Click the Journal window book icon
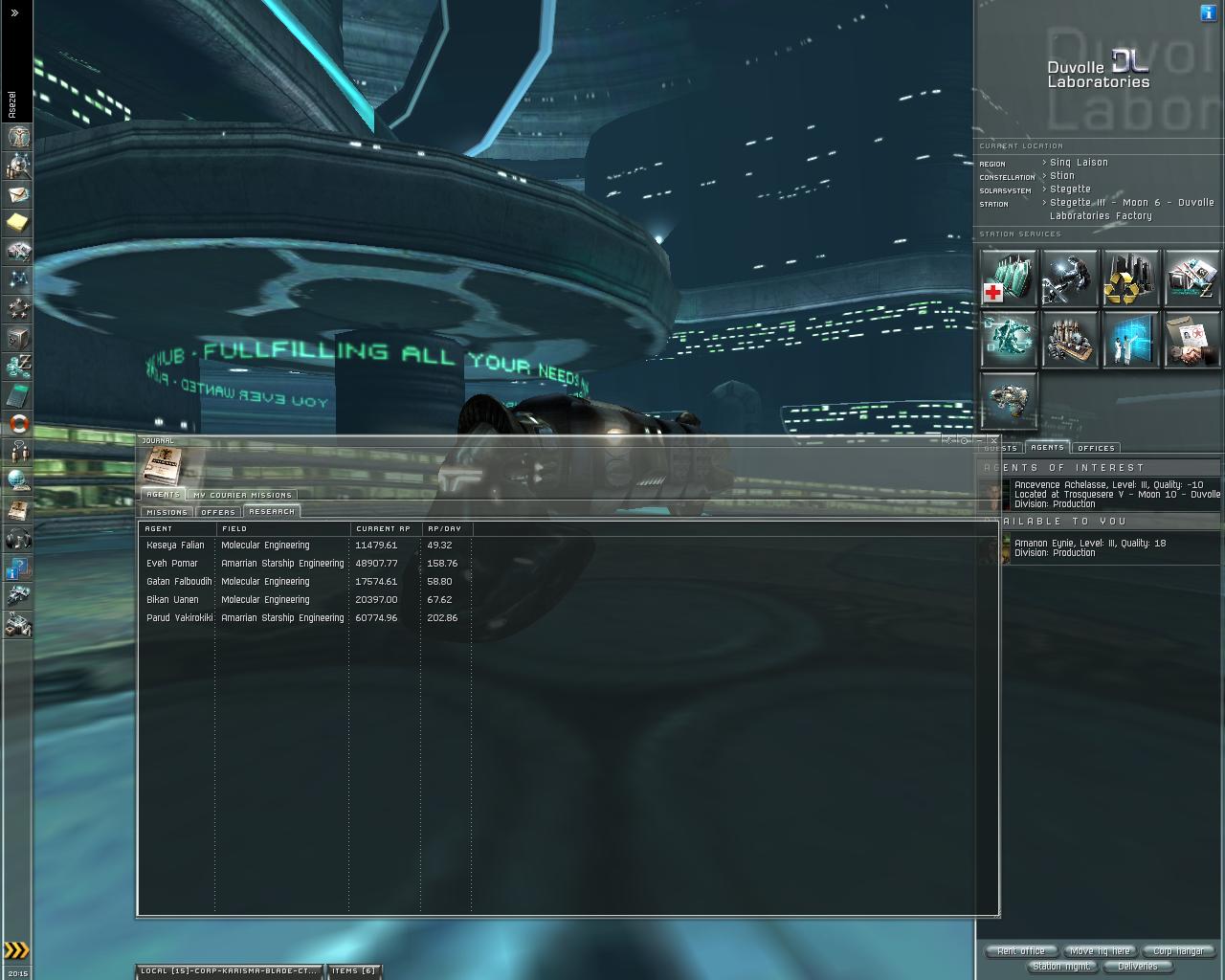This screenshot has width=1225, height=980. pyautogui.click(x=161, y=465)
